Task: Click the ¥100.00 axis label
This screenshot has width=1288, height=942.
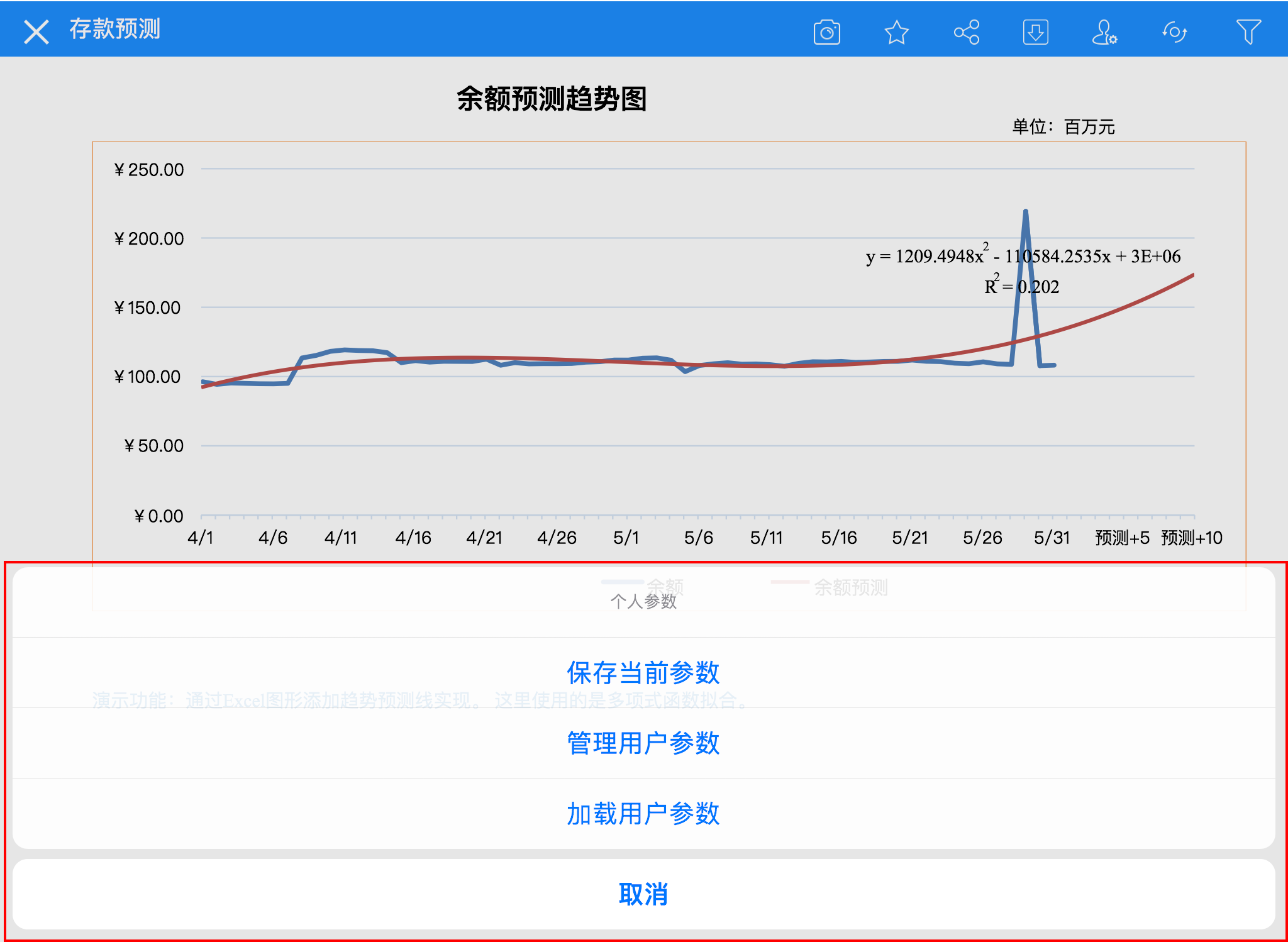Action: [x=148, y=377]
